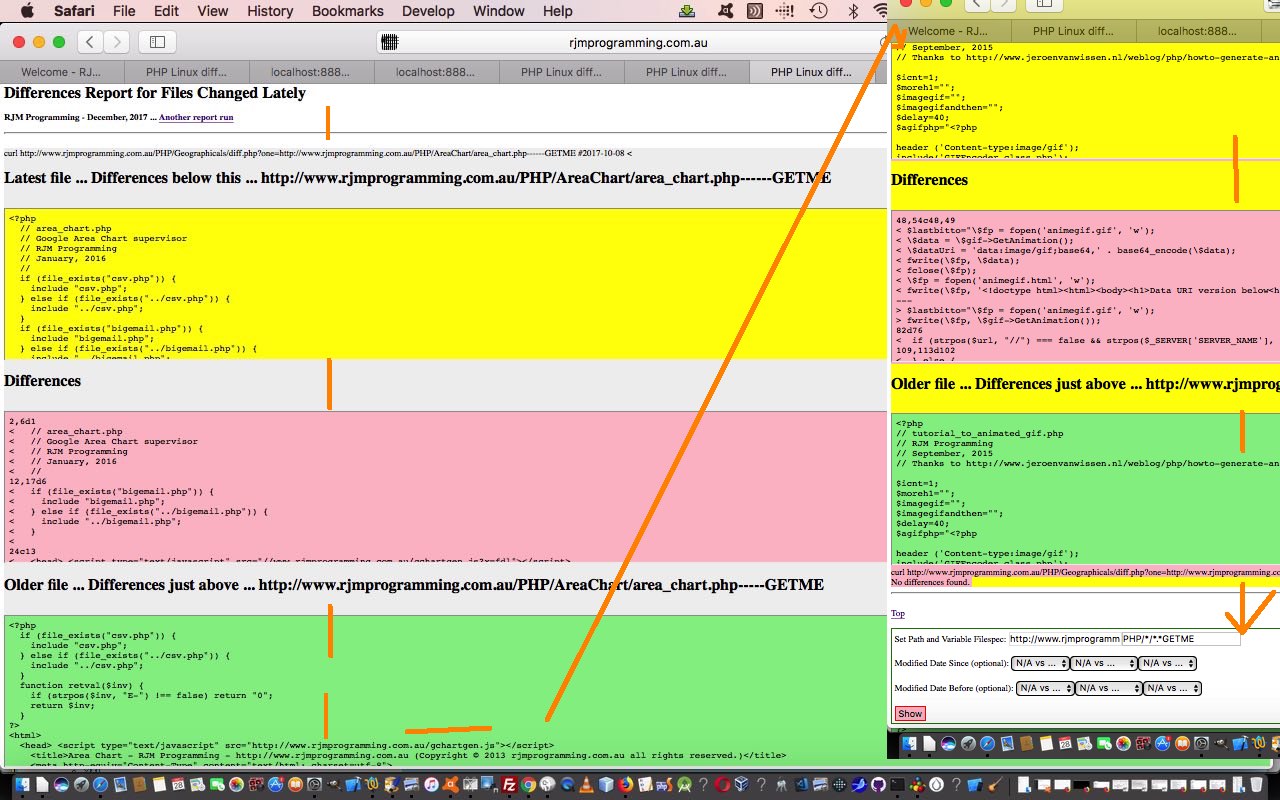This screenshot has height=800, width=1280.
Task: Follow the Another report run link
Action: [196, 117]
